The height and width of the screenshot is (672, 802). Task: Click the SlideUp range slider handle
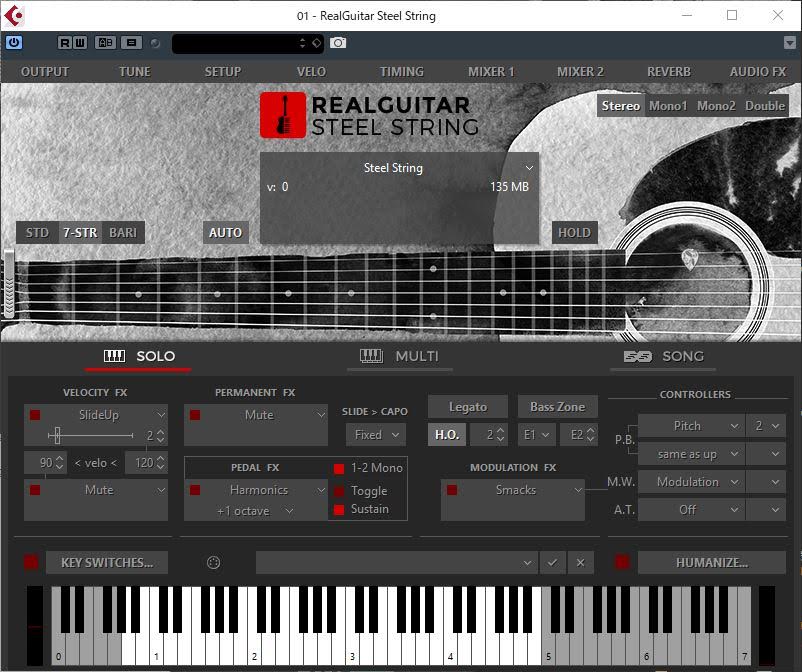[x=57, y=435]
